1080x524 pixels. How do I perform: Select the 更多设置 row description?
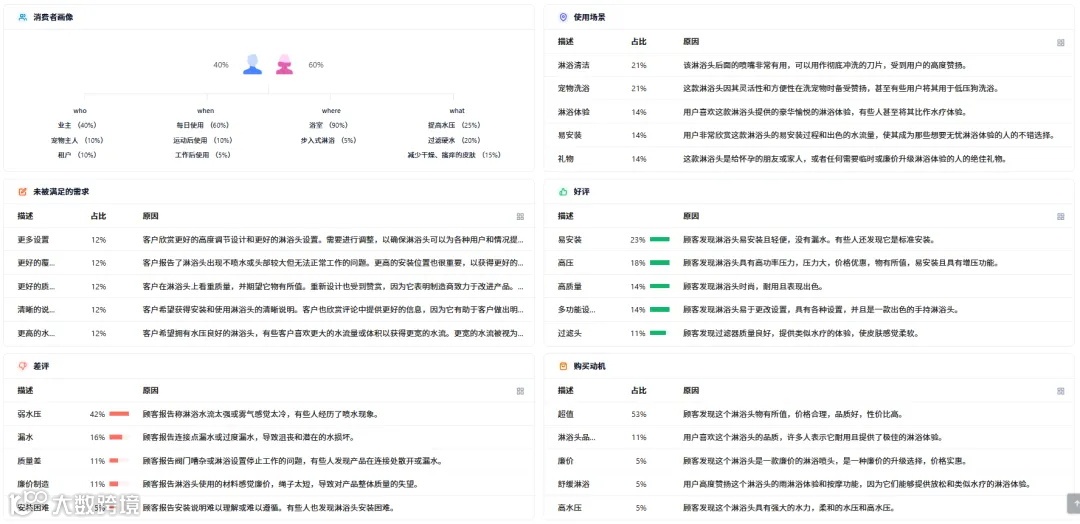[x=33, y=240]
